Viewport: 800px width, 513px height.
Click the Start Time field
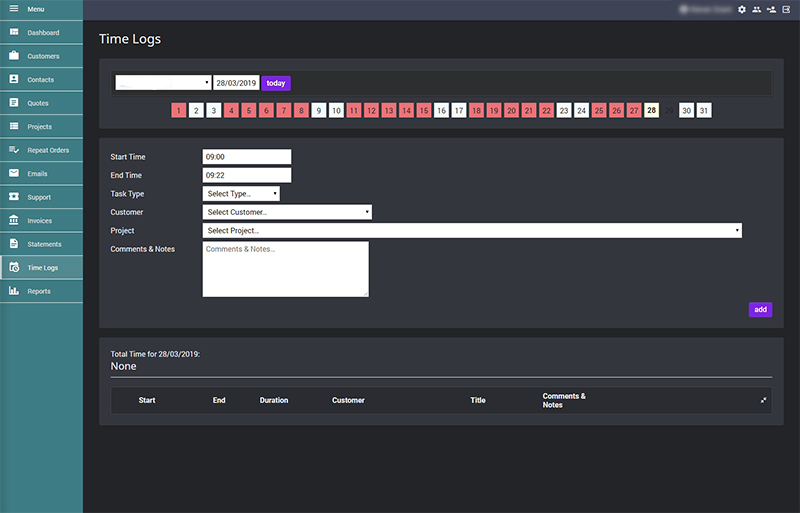(x=247, y=157)
